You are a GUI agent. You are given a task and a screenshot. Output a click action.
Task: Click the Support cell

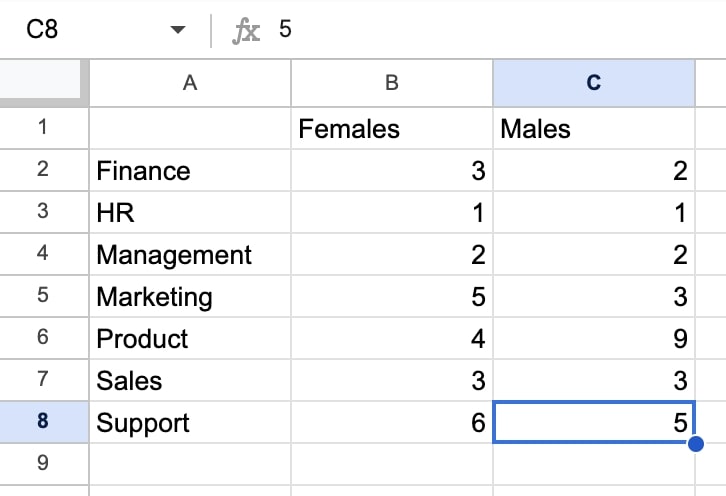click(x=190, y=422)
